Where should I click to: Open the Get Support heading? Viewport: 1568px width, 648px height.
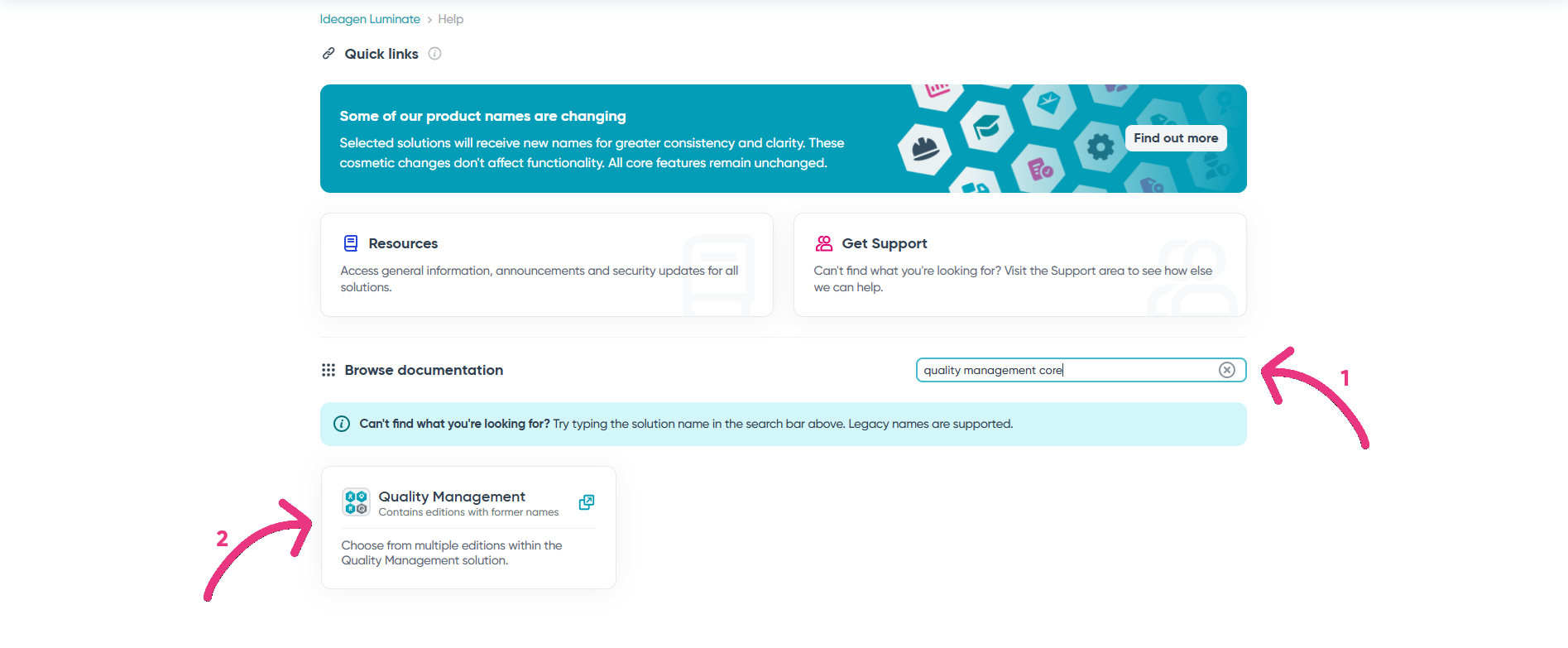pyautogui.click(x=884, y=243)
